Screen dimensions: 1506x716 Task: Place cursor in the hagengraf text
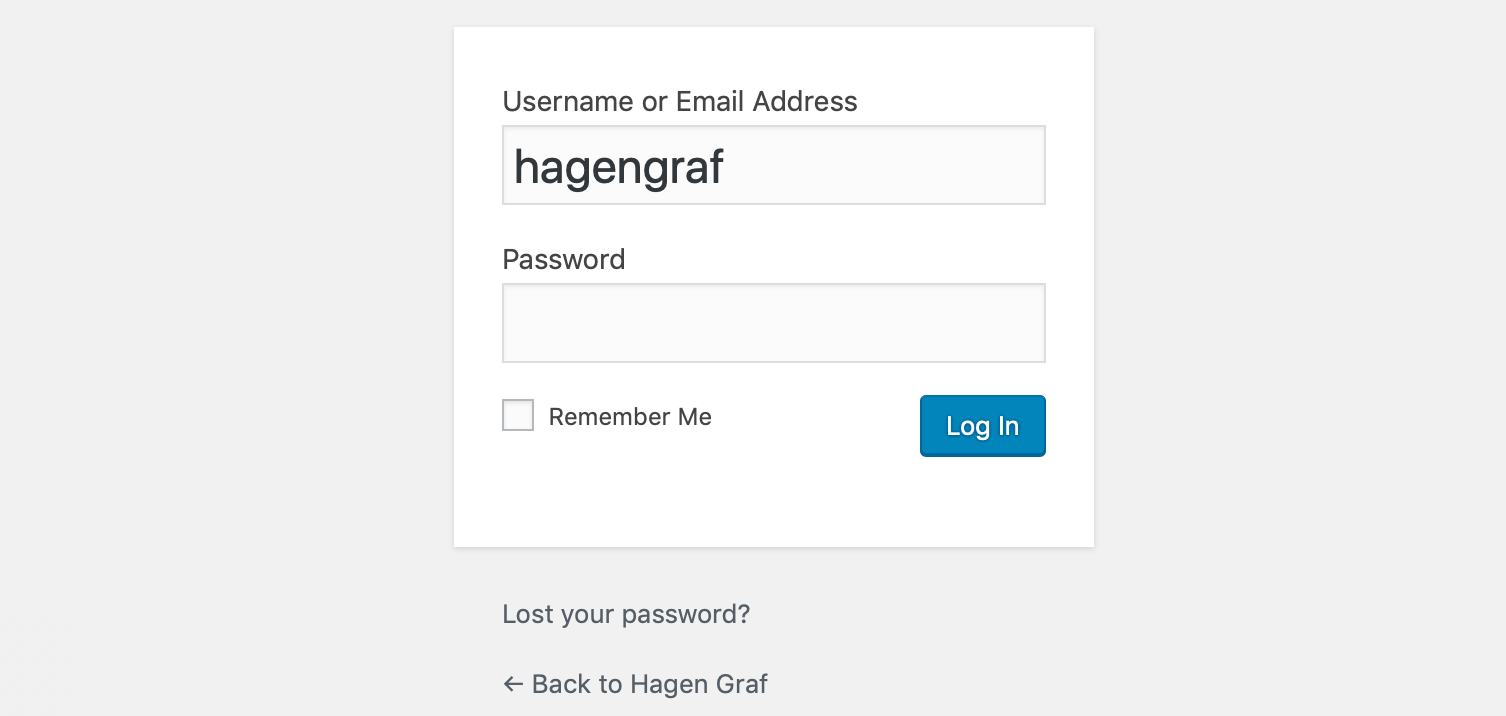click(618, 166)
